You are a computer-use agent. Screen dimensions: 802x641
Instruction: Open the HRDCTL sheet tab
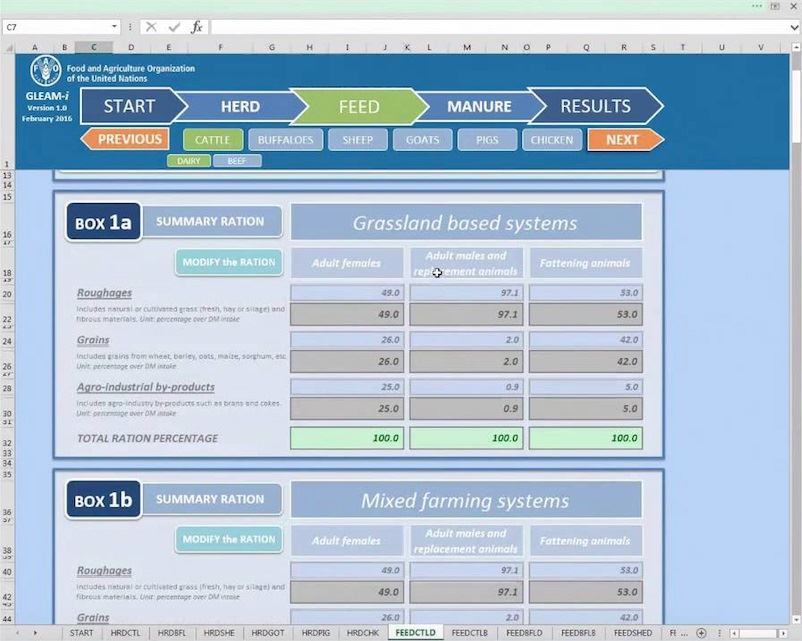tap(125, 633)
